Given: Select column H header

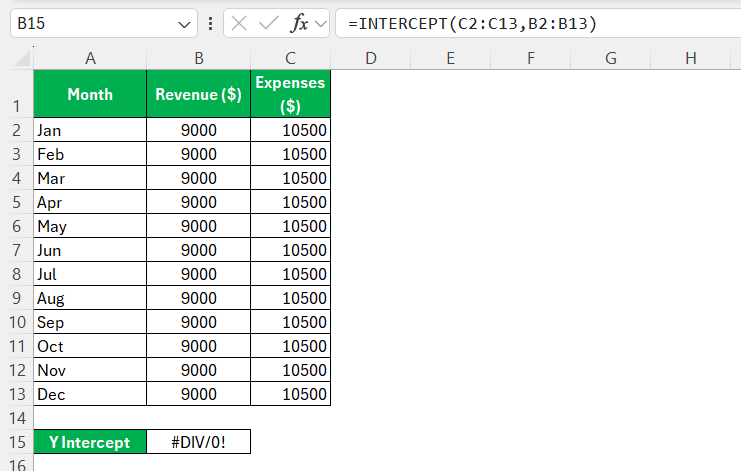Looking at the screenshot, I should (690, 59).
